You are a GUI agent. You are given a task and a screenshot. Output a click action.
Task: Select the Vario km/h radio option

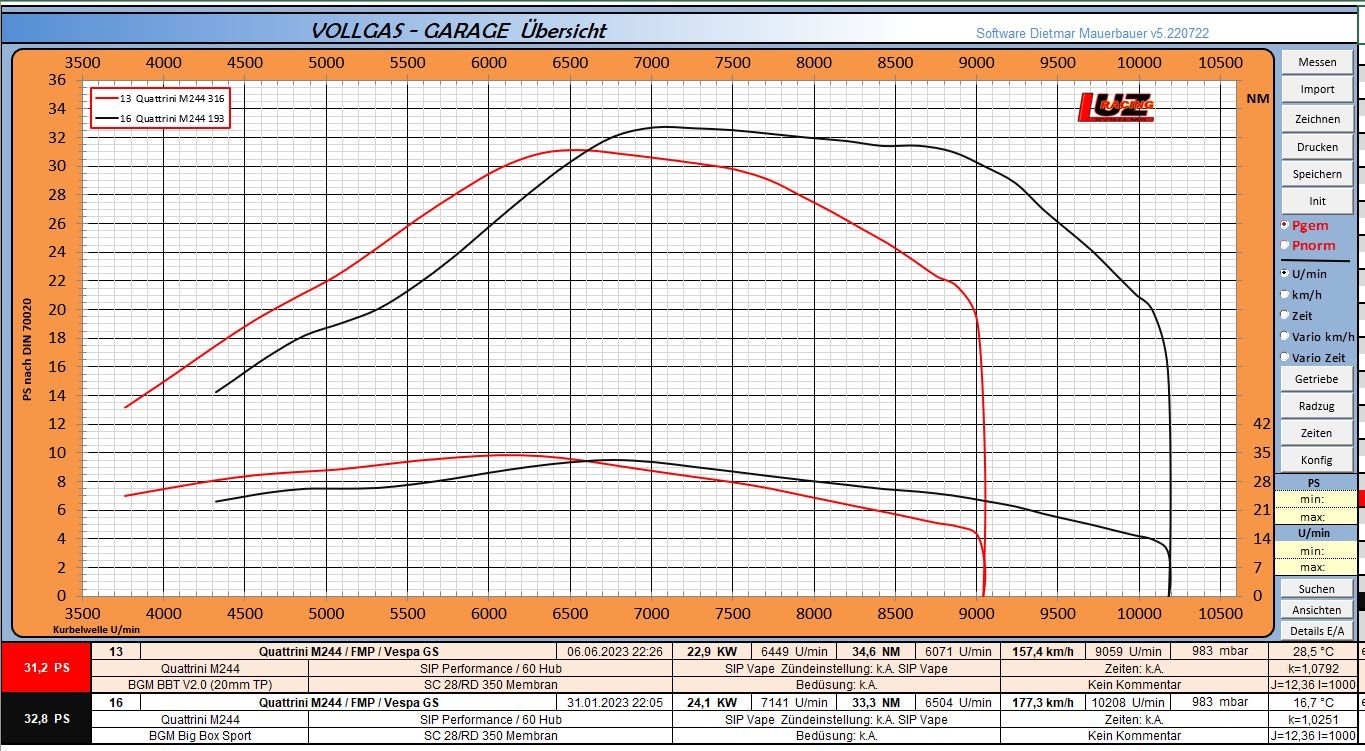(x=1285, y=336)
